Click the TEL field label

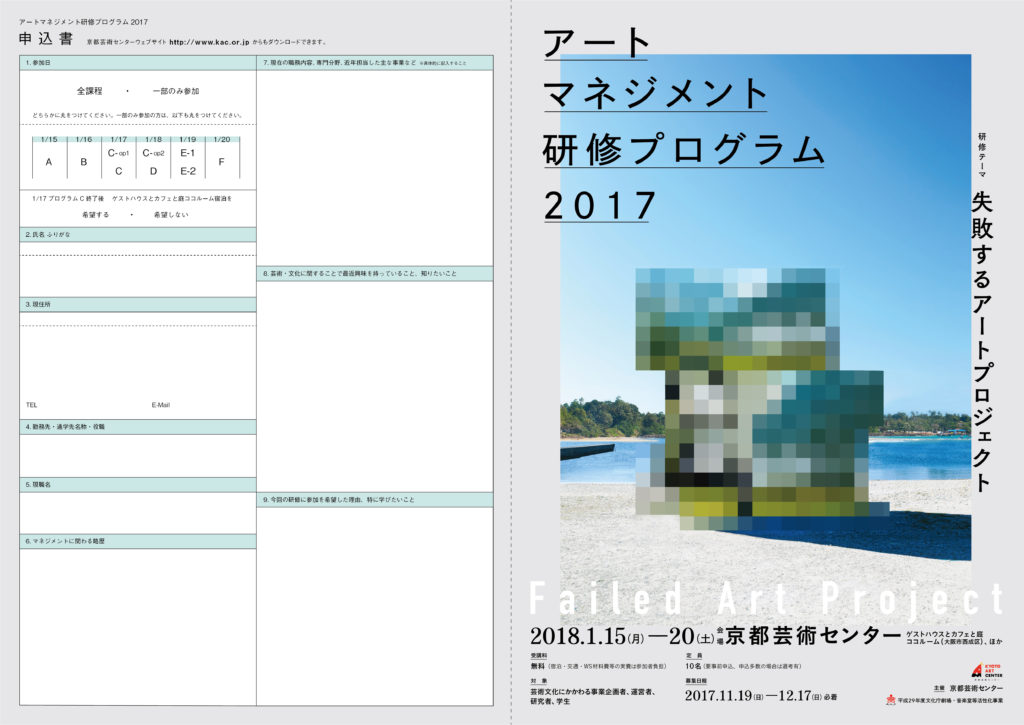click(x=31, y=405)
